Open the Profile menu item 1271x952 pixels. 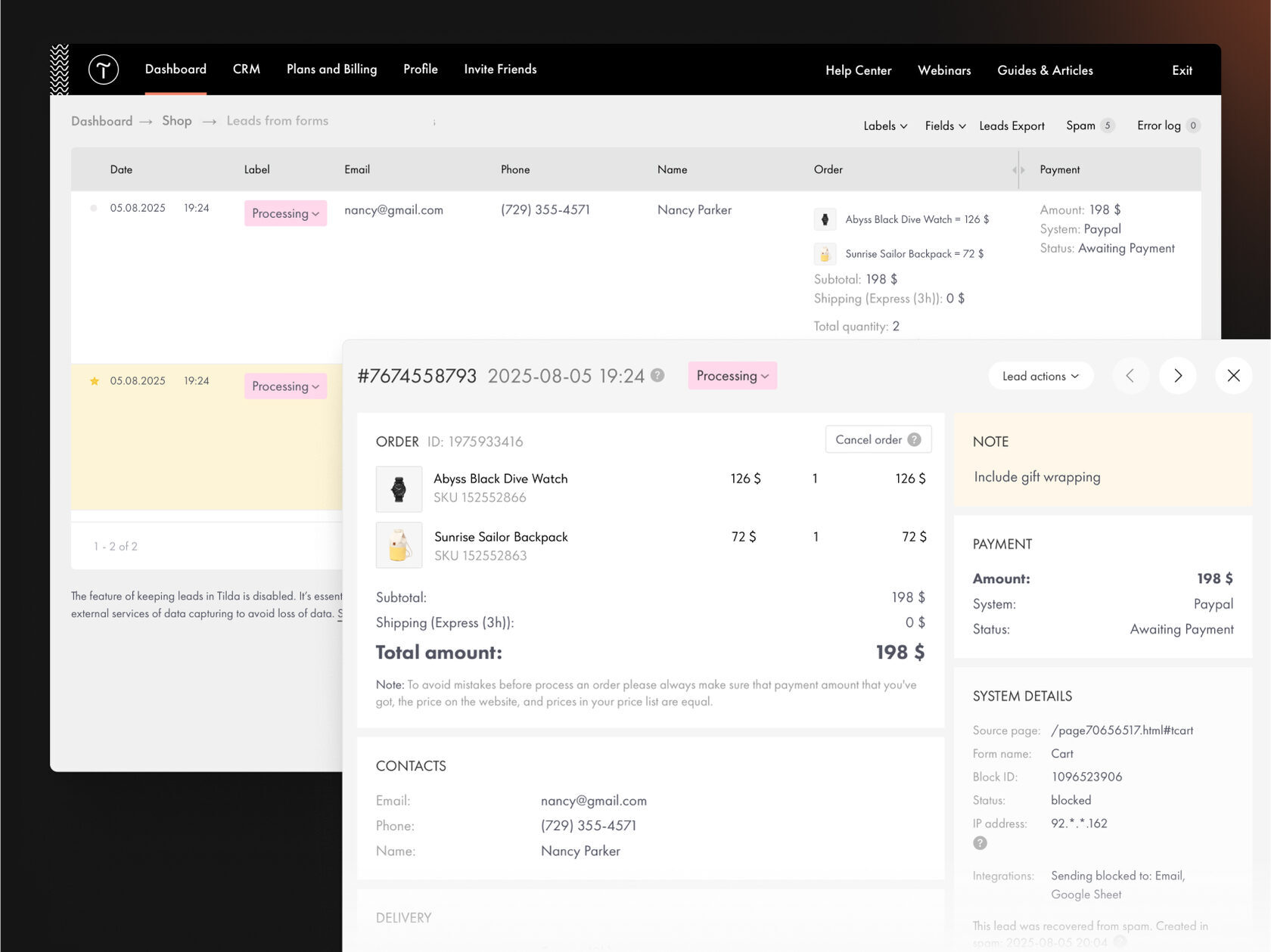[421, 70]
